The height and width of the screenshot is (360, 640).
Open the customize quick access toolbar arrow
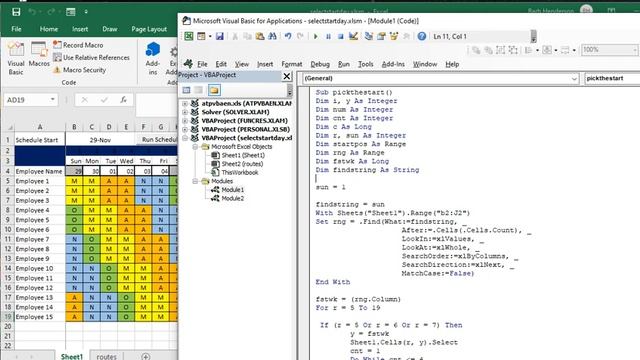click(x=86, y=12)
